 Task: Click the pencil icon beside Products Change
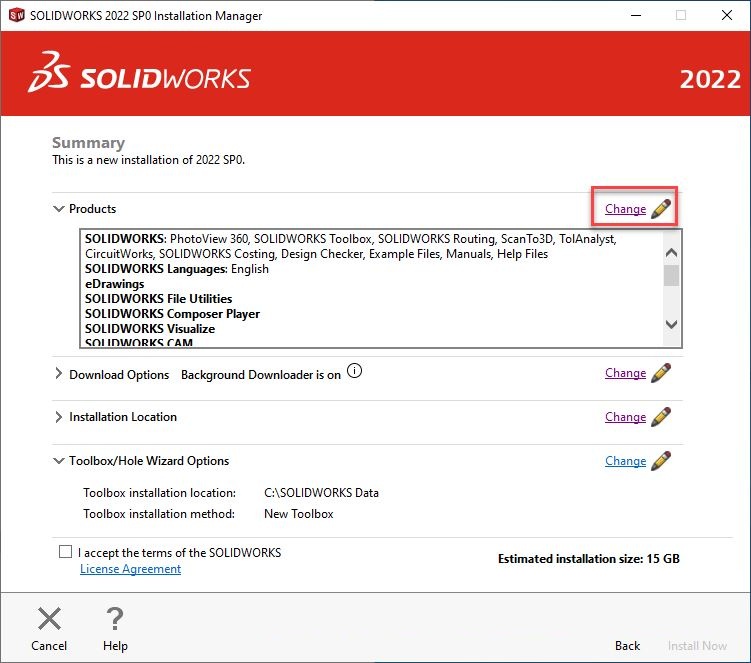point(661,209)
